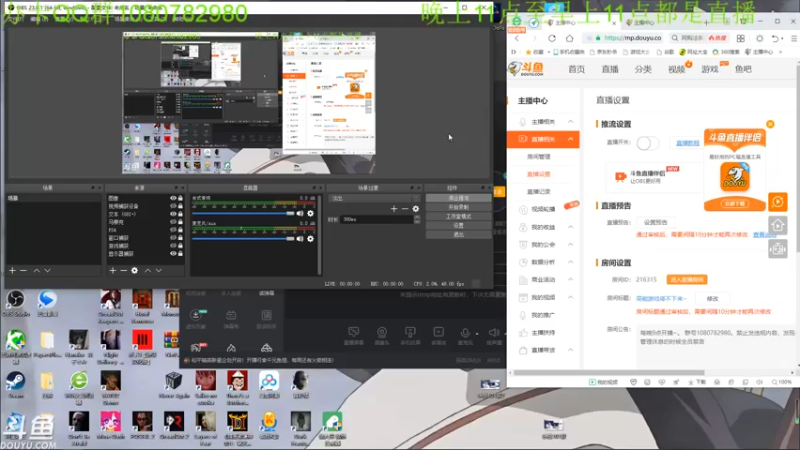
Task: Remove the selected scene in OBS
Action: (x=23, y=270)
